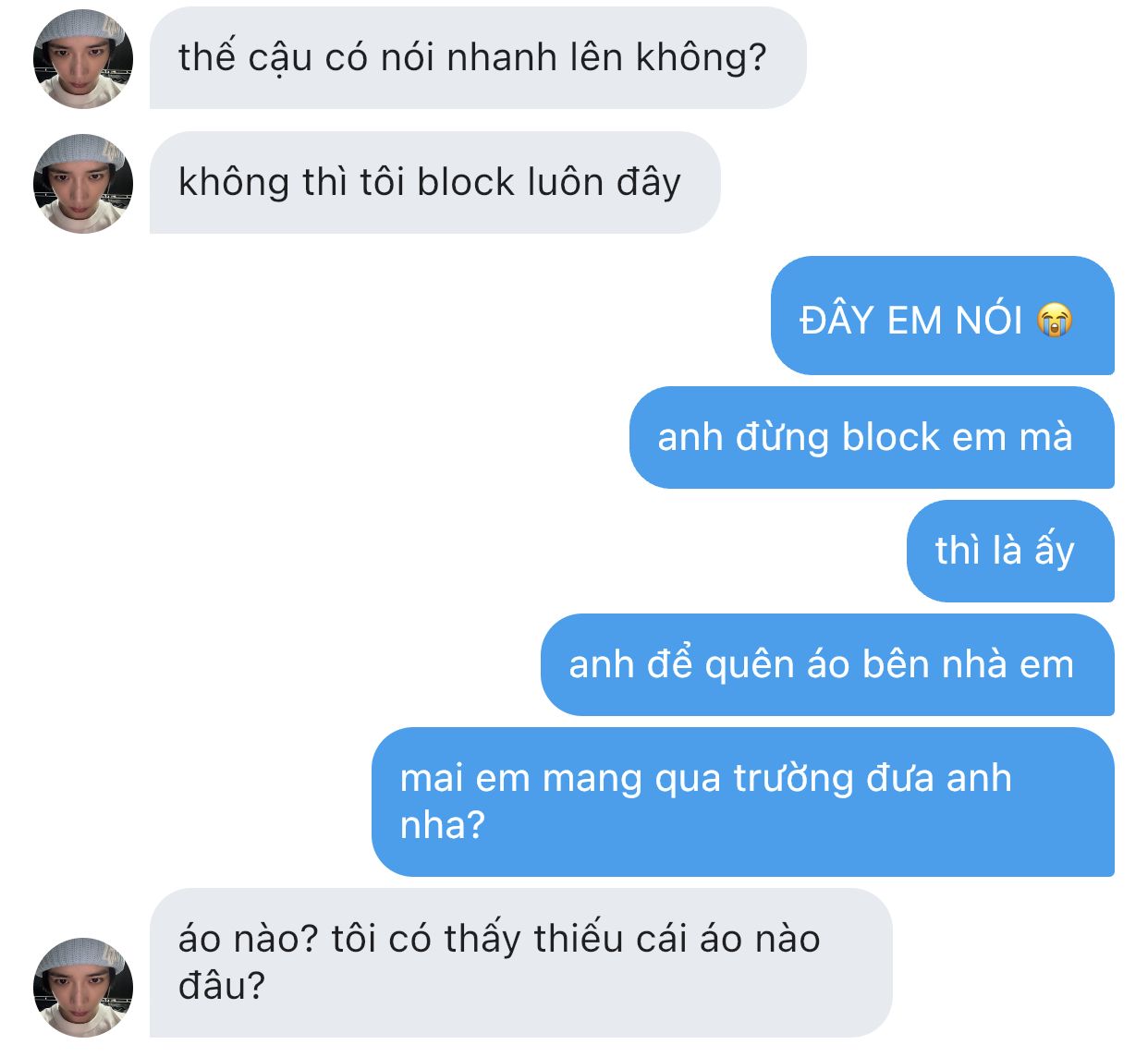The height and width of the screenshot is (1057, 1148).
Task: Click the word "ĐÂY" in the uppercase message
Action: click(837, 321)
